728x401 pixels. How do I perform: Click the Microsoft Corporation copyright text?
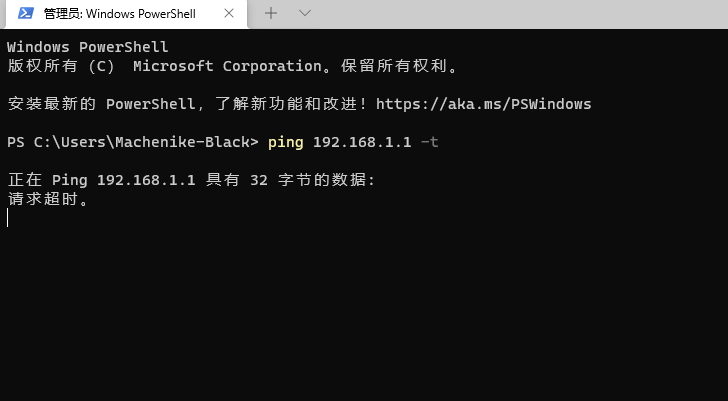(x=228, y=66)
